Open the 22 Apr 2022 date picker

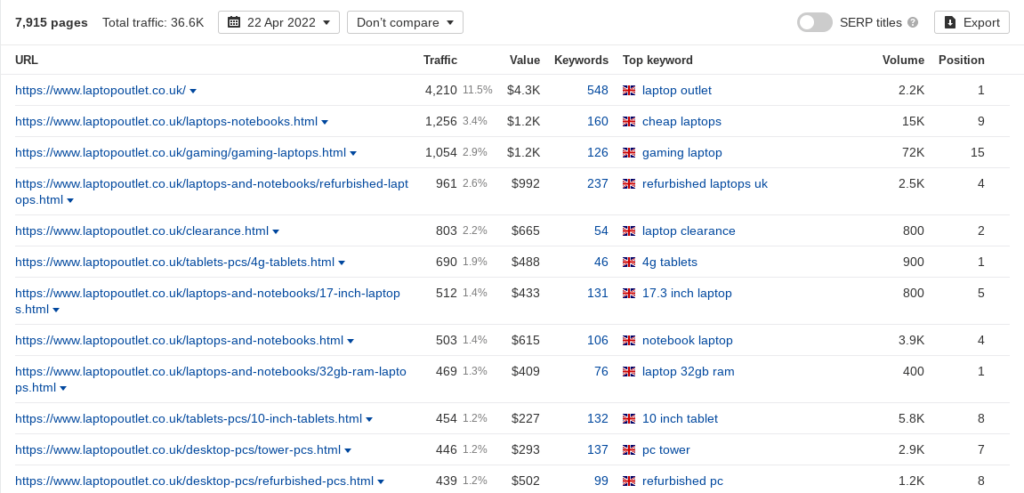click(279, 22)
